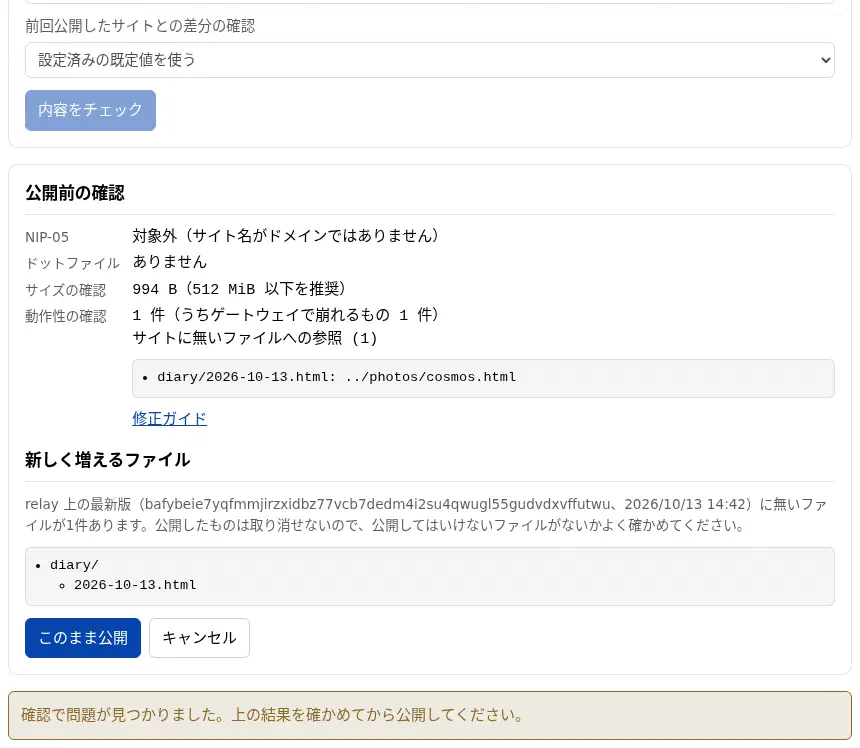Click the 994 B size value
Image resolution: width=860 pixels, height=748 pixels.
[x=239, y=289]
